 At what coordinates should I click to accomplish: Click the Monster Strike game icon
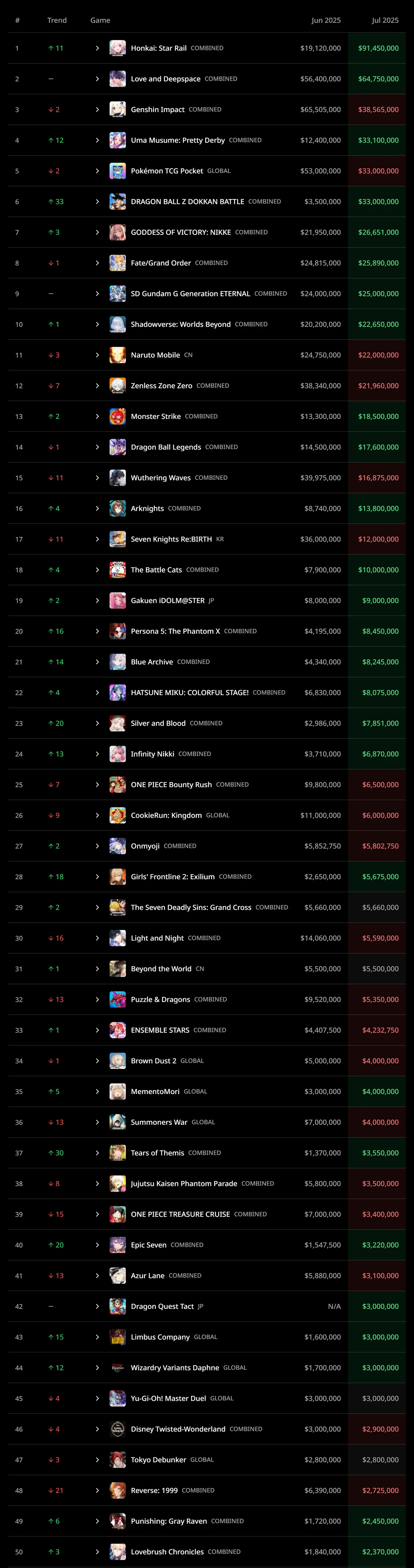[x=118, y=416]
